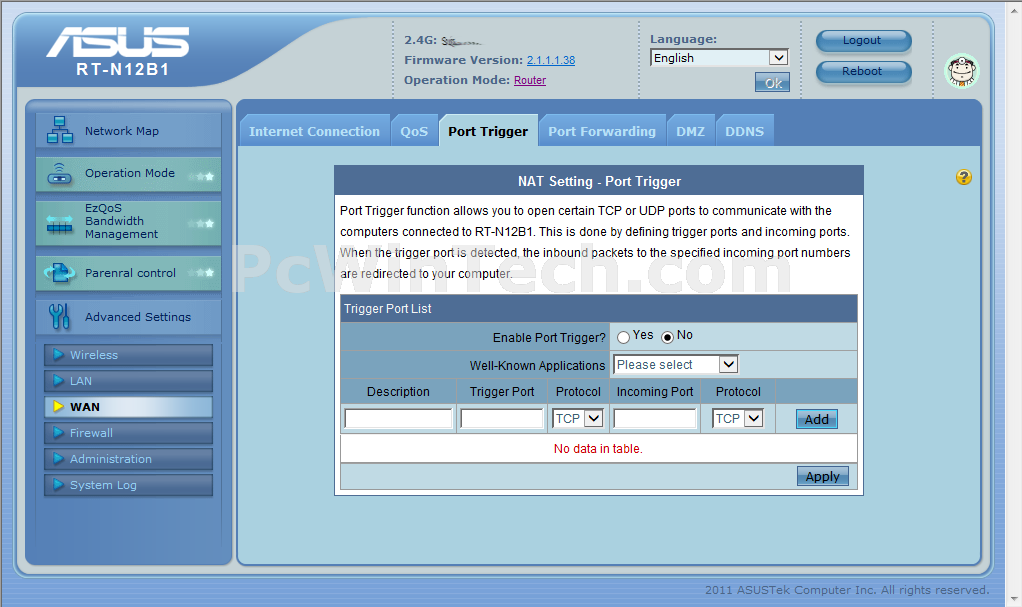Click the Logout button

coord(863,40)
